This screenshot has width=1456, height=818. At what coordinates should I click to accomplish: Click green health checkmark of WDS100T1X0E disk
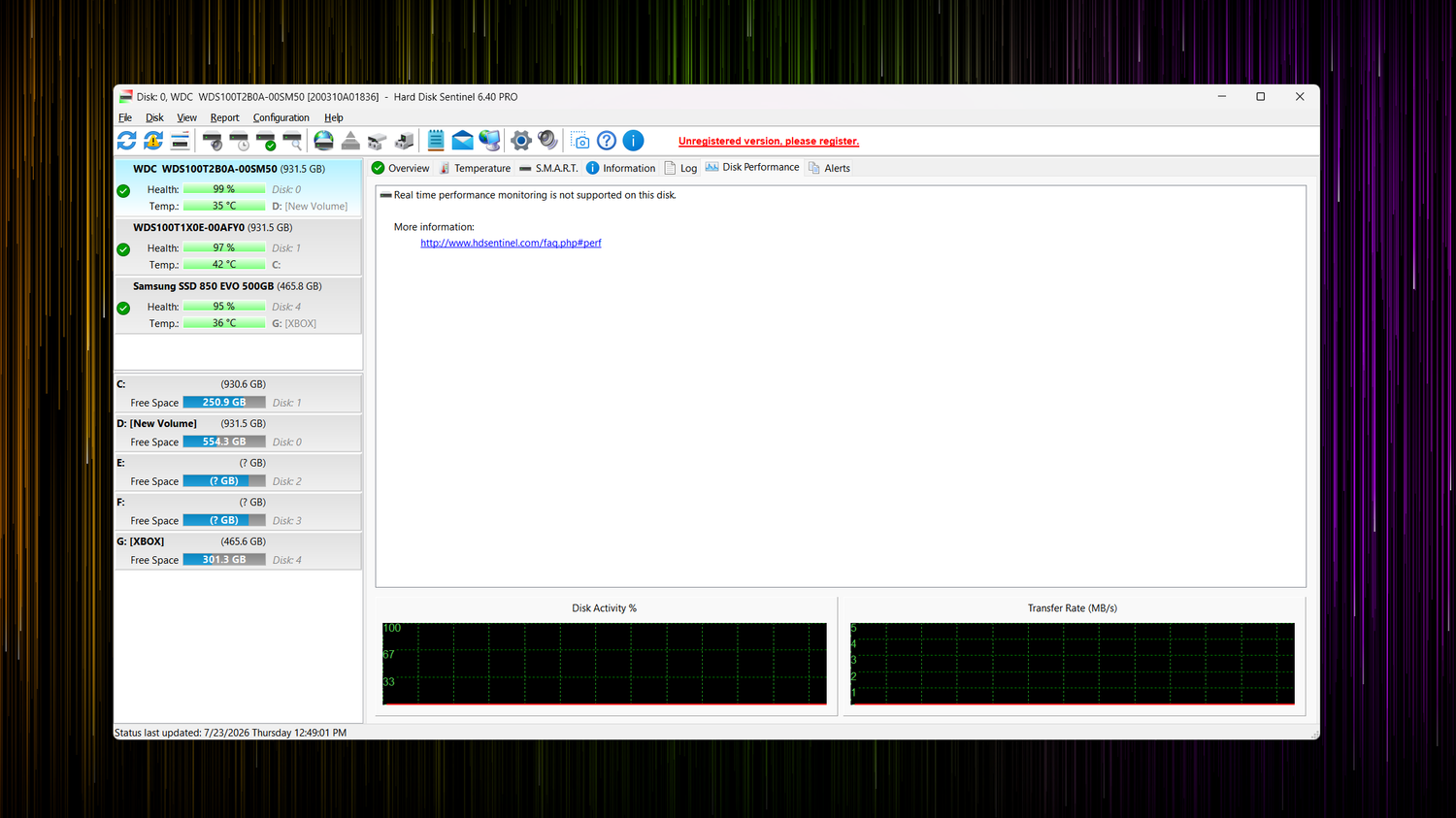click(x=123, y=249)
